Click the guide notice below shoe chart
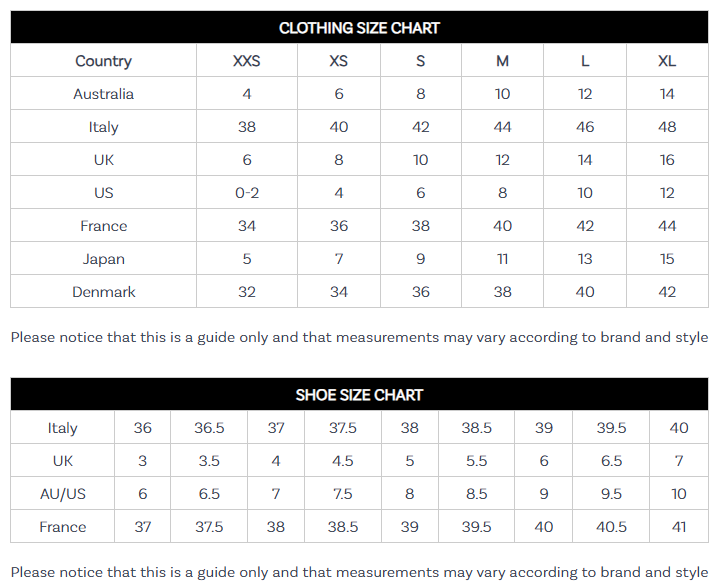The width and height of the screenshot is (717, 584). click(x=359, y=572)
